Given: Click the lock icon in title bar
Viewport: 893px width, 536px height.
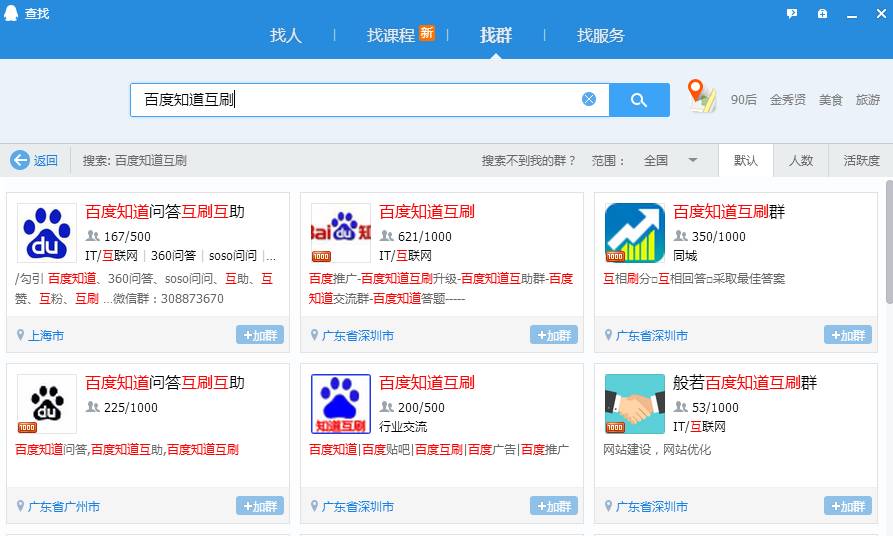Looking at the screenshot, I should (x=822, y=14).
